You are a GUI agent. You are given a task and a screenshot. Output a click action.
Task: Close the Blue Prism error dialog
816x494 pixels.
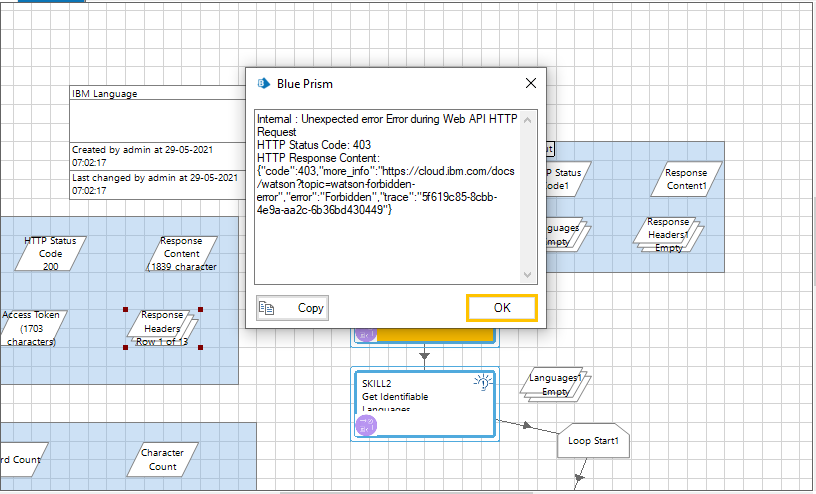click(x=530, y=83)
